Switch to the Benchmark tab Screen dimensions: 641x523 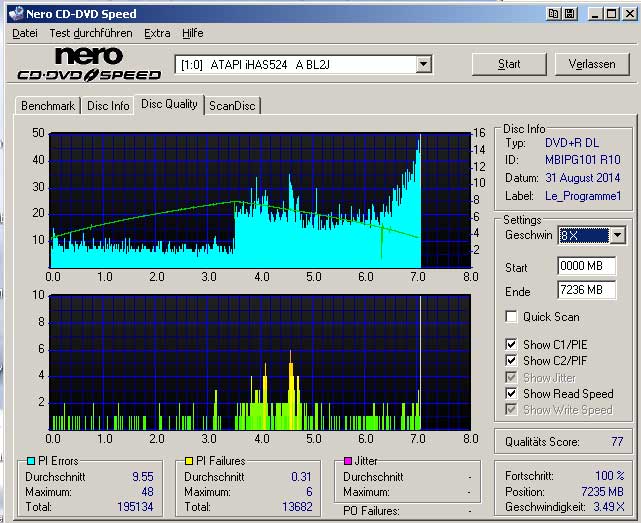[48, 106]
